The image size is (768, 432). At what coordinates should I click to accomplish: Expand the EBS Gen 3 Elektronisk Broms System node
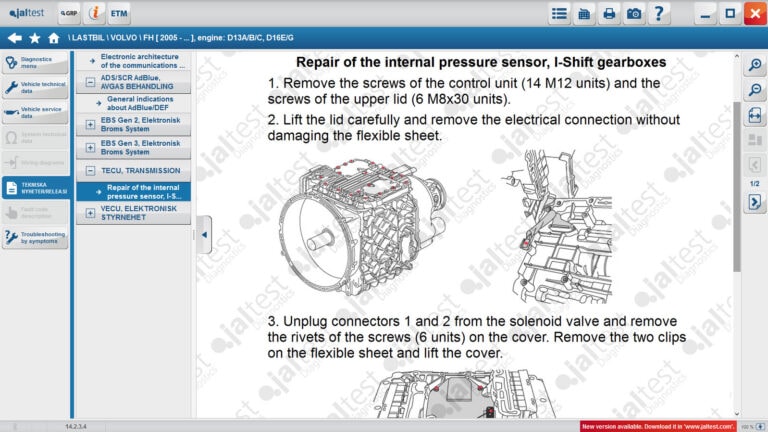tap(90, 147)
